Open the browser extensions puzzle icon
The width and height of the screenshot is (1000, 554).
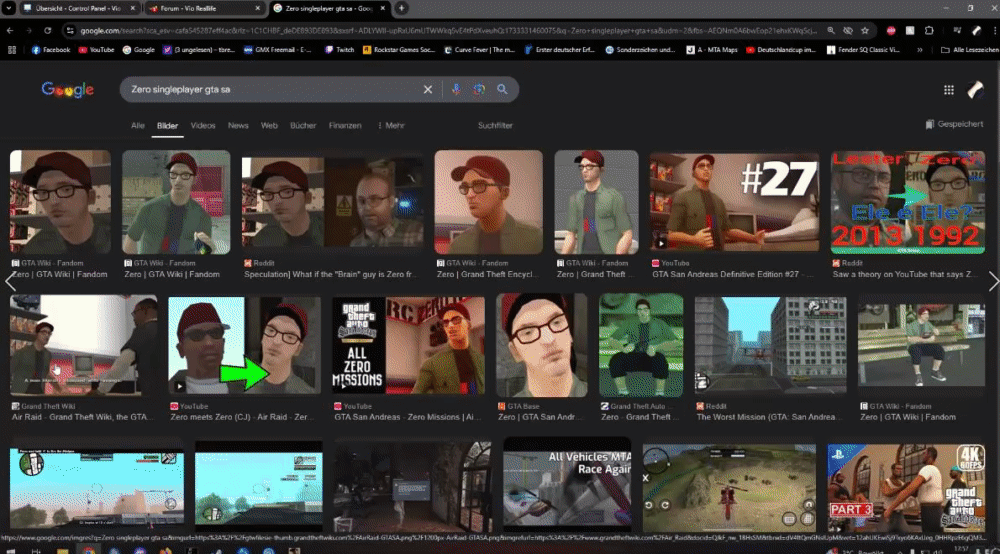coord(929,31)
